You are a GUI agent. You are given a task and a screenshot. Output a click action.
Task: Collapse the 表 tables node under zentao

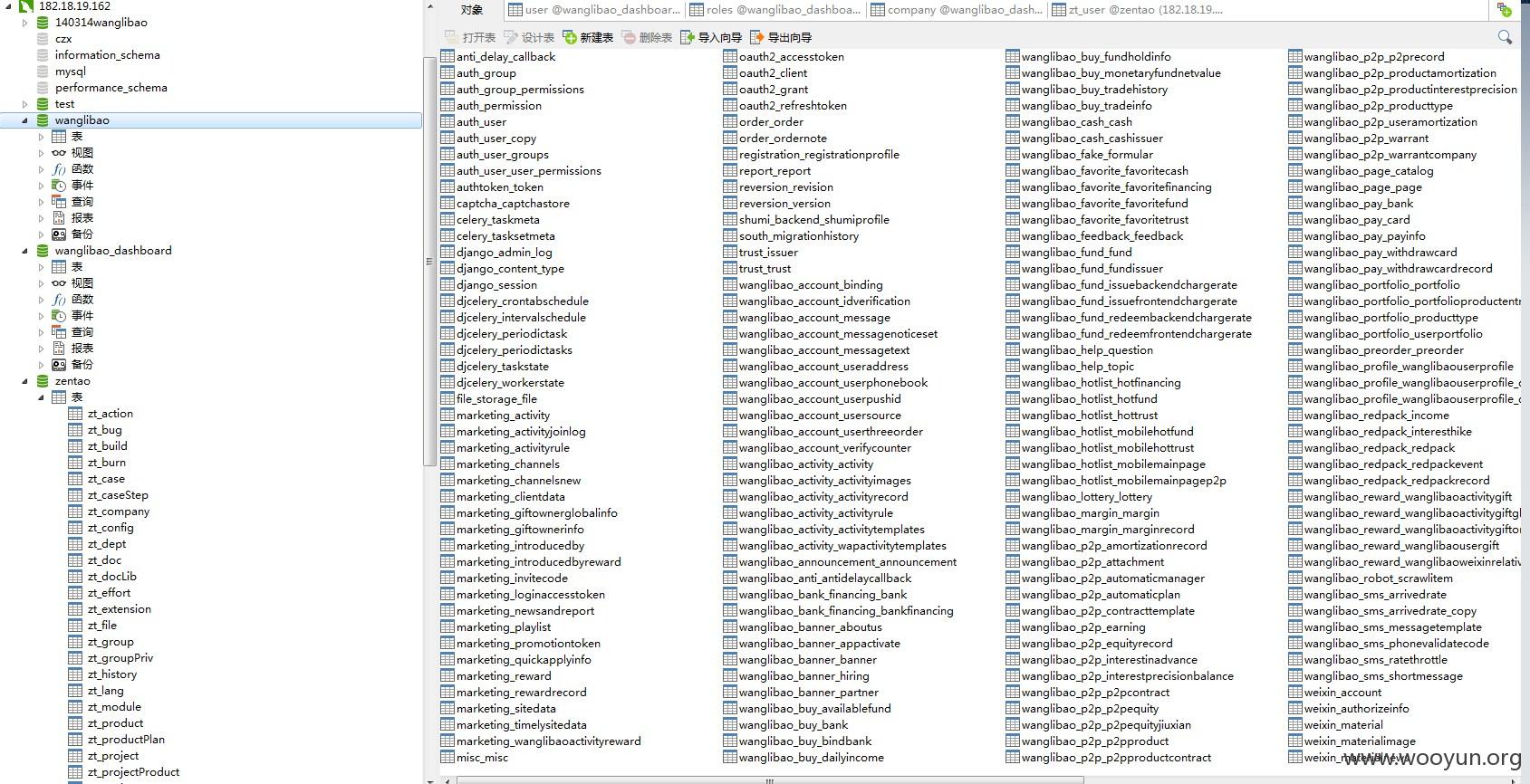tap(41, 397)
